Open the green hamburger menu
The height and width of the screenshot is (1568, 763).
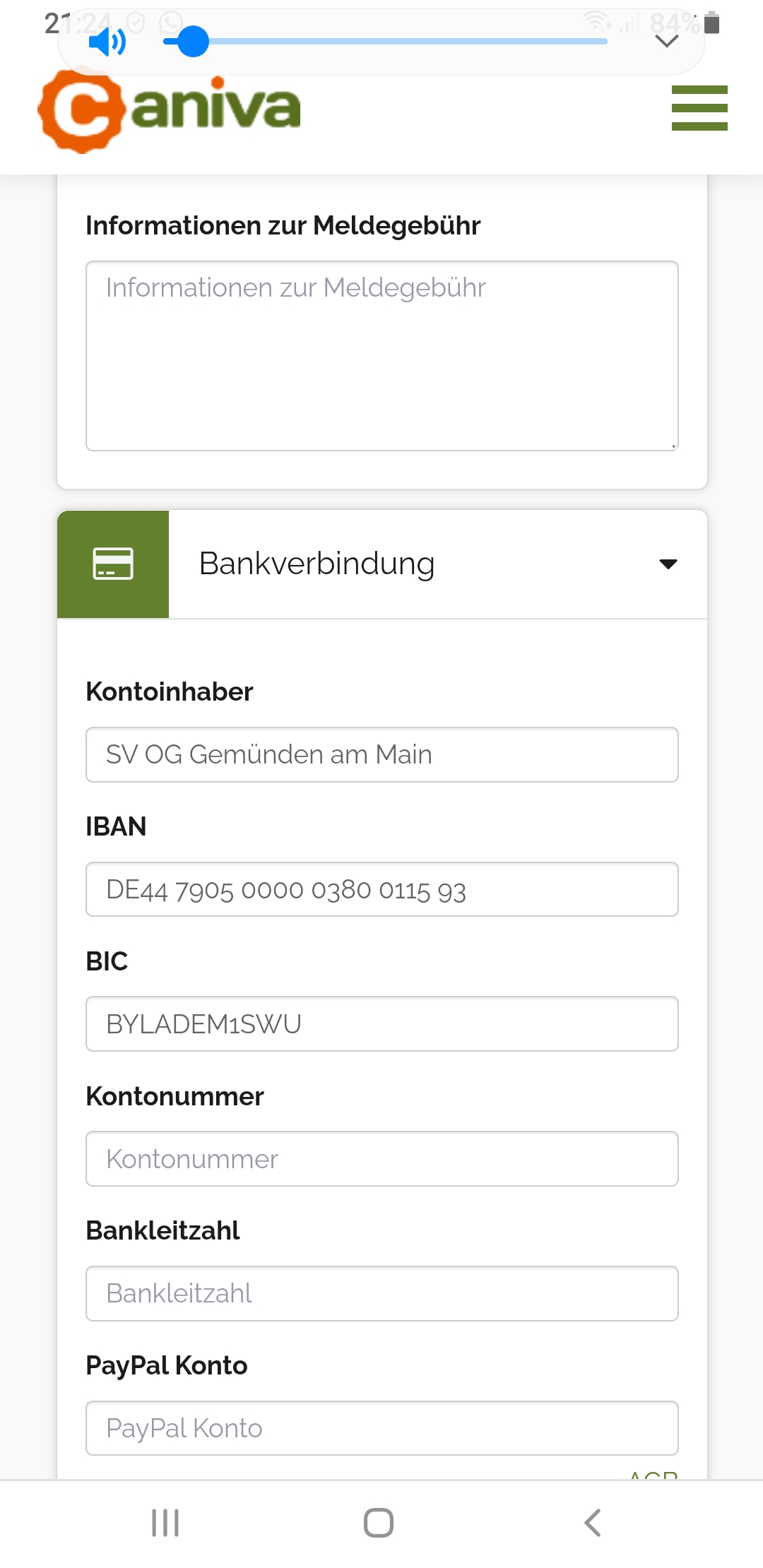[x=699, y=108]
